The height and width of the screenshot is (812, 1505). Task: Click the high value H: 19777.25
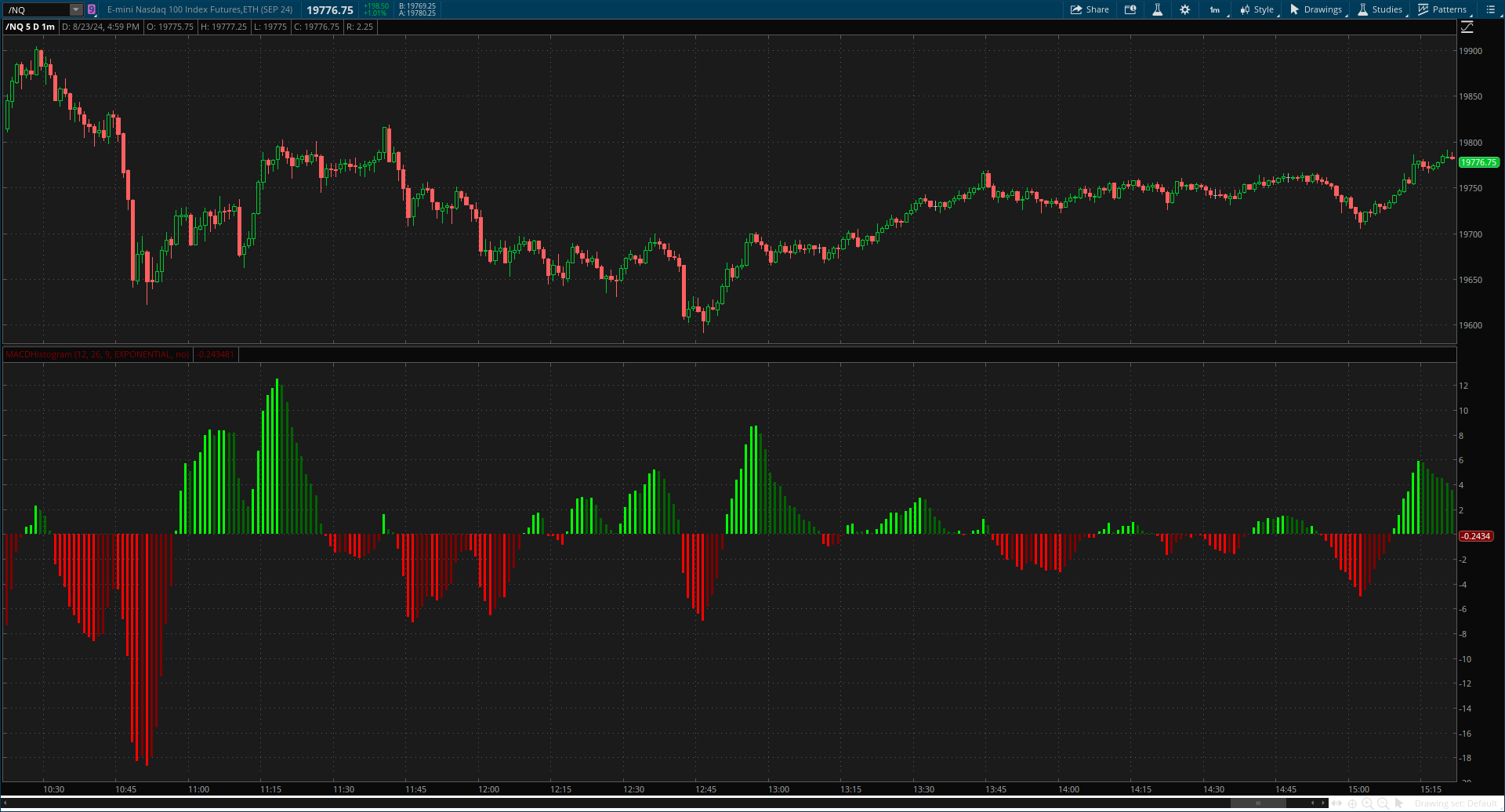[223, 27]
